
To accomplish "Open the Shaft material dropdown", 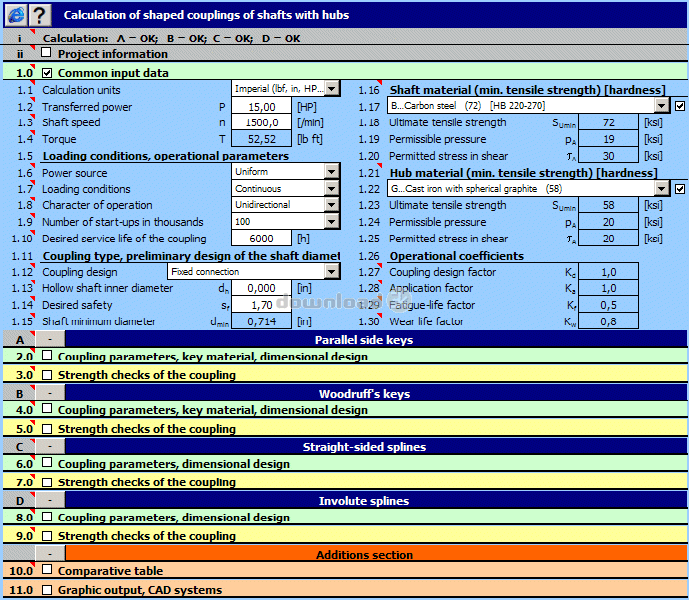I will click(661, 106).
